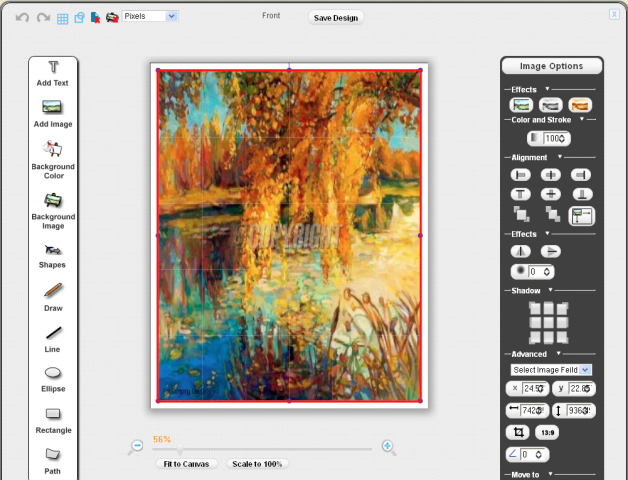Click the 13:9 aspect ratio button

click(x=547, y=433)
